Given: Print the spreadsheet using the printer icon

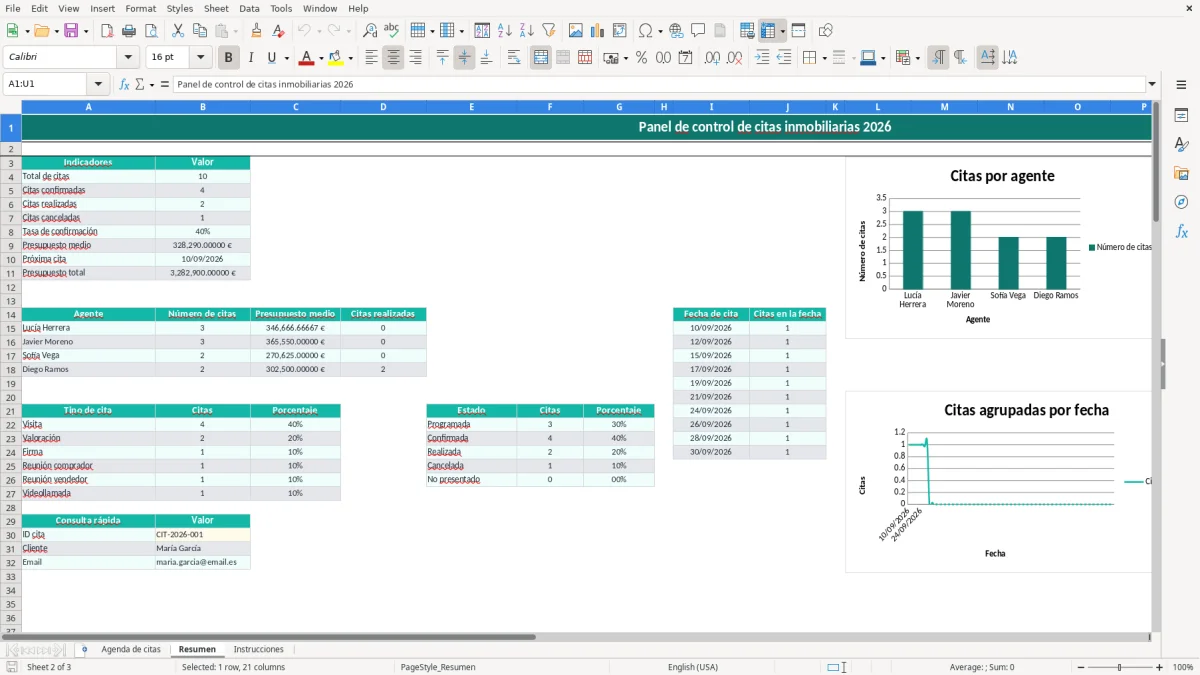Looking at the screenshot, I should (x=129, y=31).
